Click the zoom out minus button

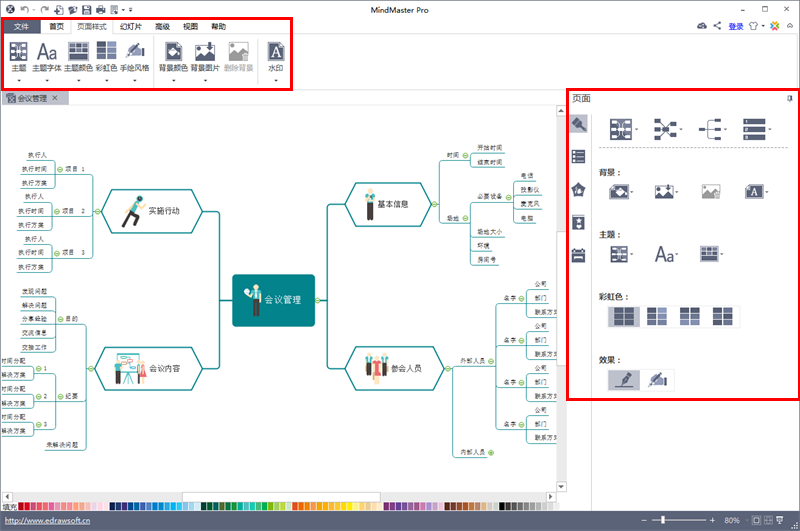[644, 520]
